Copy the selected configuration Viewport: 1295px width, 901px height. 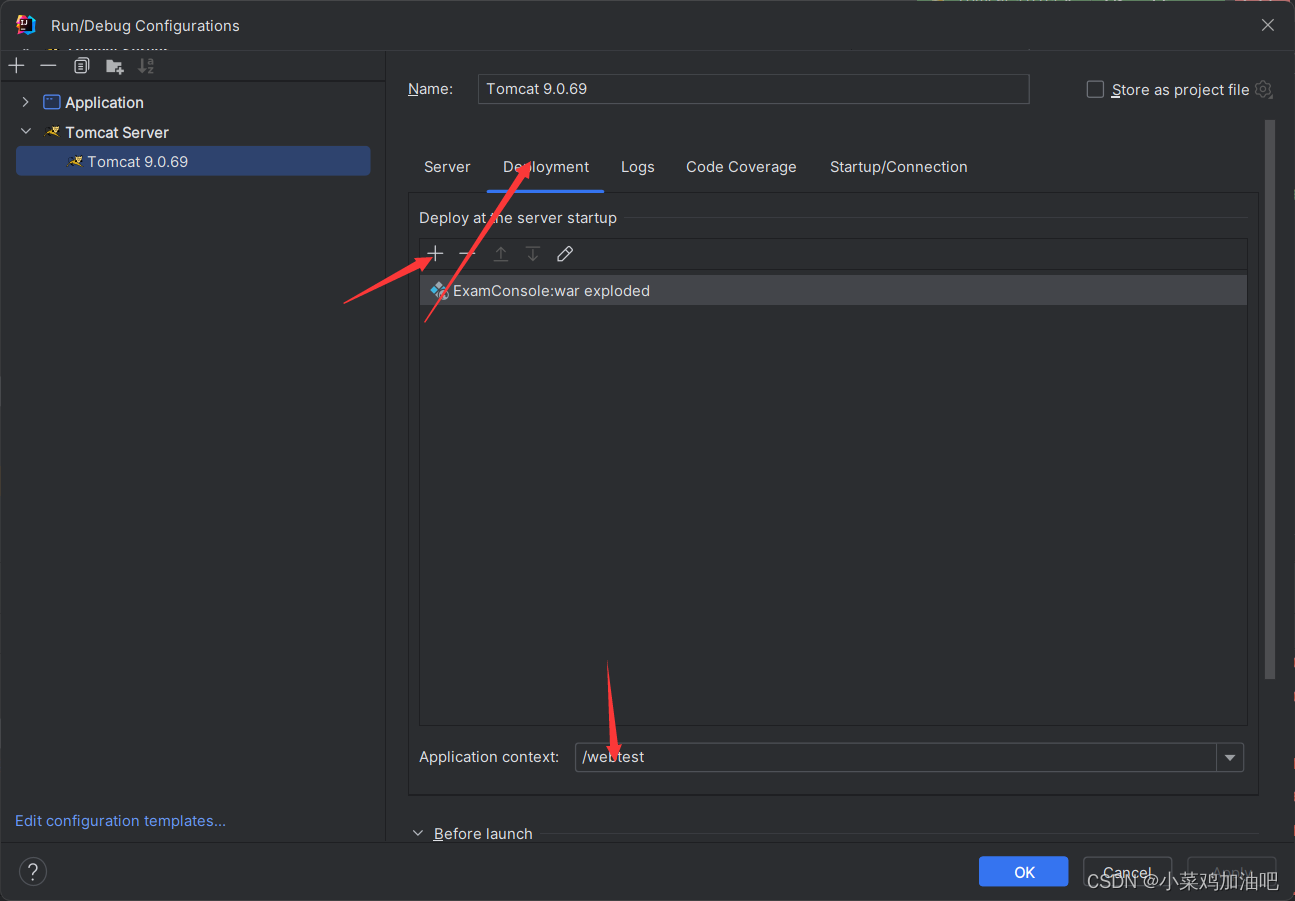[x=82, y=66]
